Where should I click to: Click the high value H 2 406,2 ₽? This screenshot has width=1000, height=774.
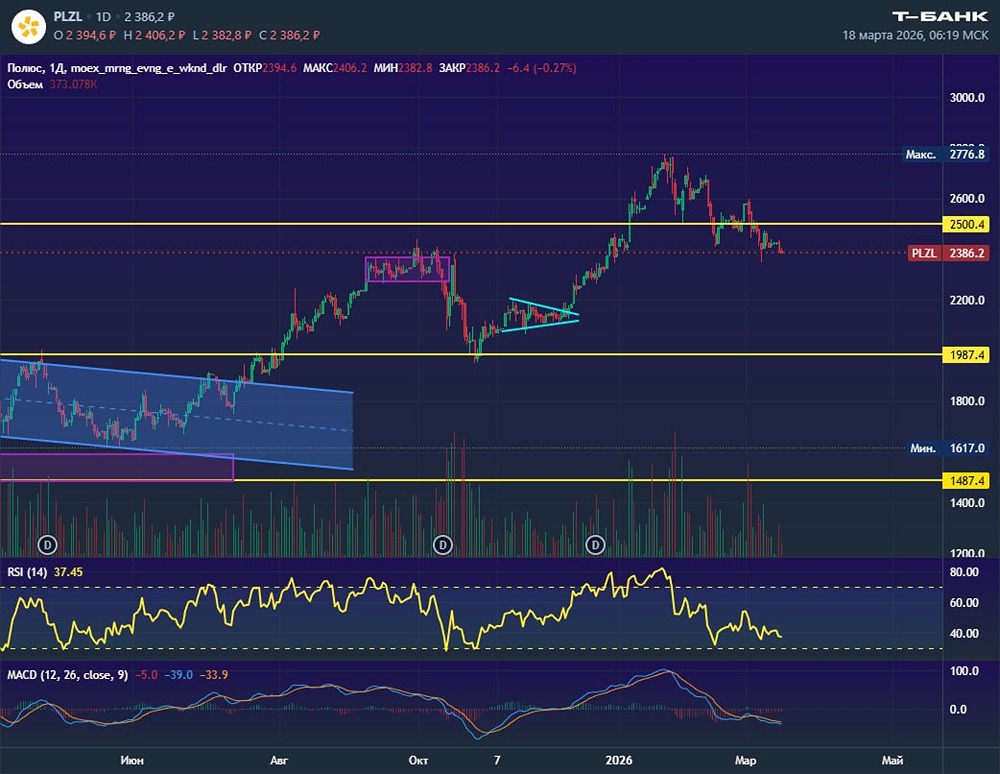point(154,35)
